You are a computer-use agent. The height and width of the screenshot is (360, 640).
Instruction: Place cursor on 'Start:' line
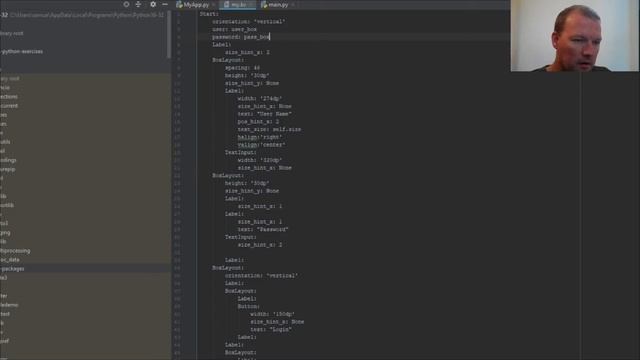(x=209, y=14)
